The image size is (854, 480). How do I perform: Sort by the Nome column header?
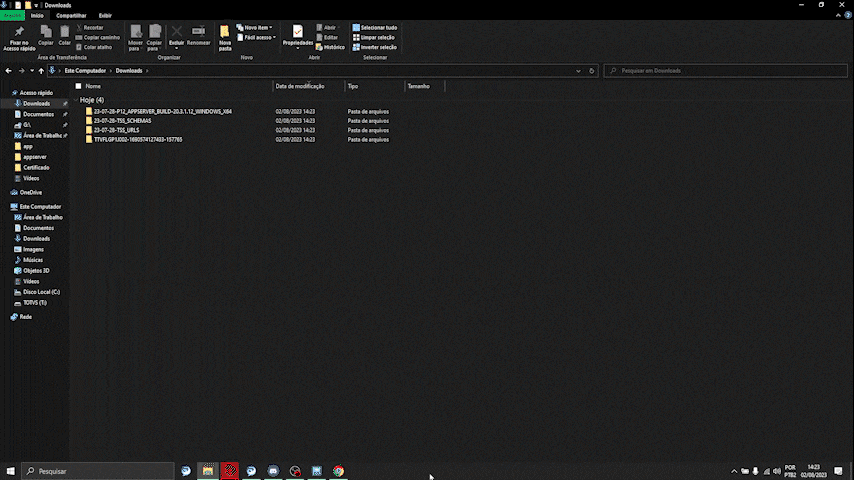[93, 86]
